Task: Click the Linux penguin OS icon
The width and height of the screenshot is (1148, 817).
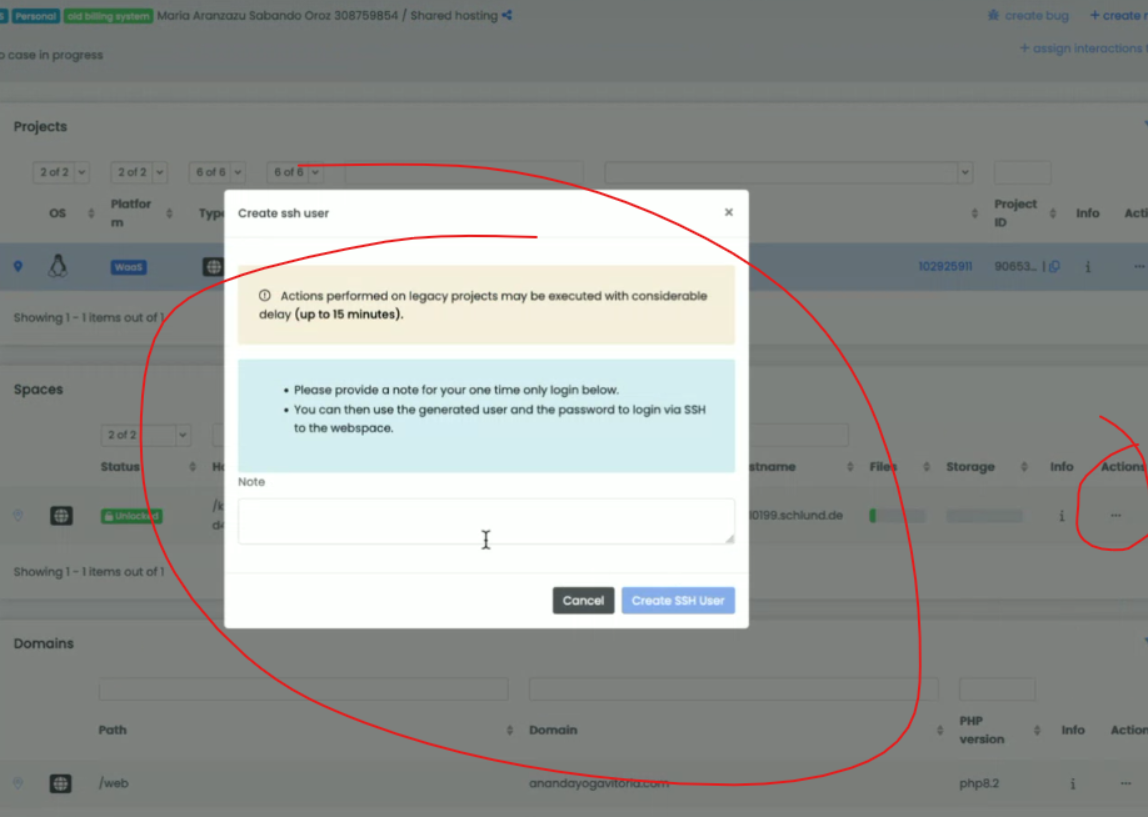Action: pos(58,266)
